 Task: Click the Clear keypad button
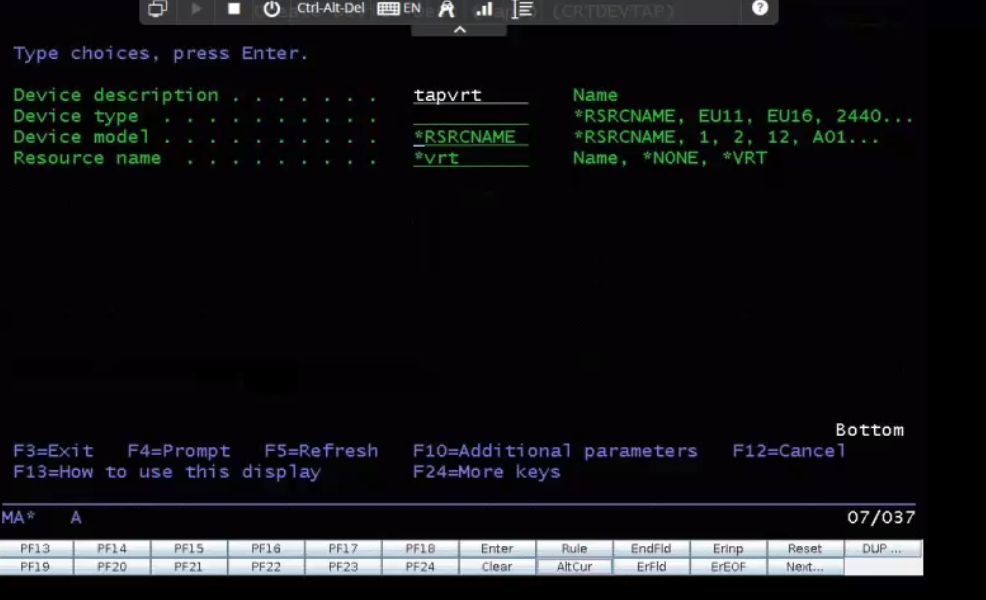point(497,567)
